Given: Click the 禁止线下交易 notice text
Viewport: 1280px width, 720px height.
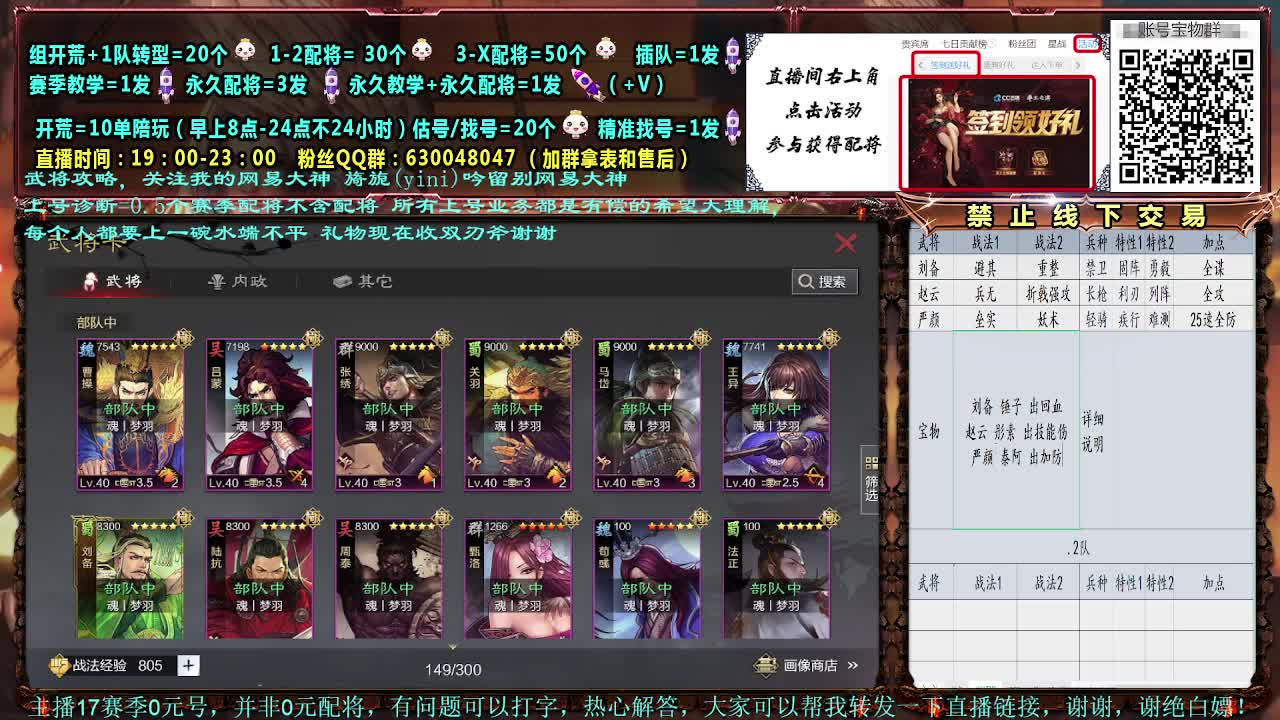Looking at the screenshot, I should (x=1085, y=216).
